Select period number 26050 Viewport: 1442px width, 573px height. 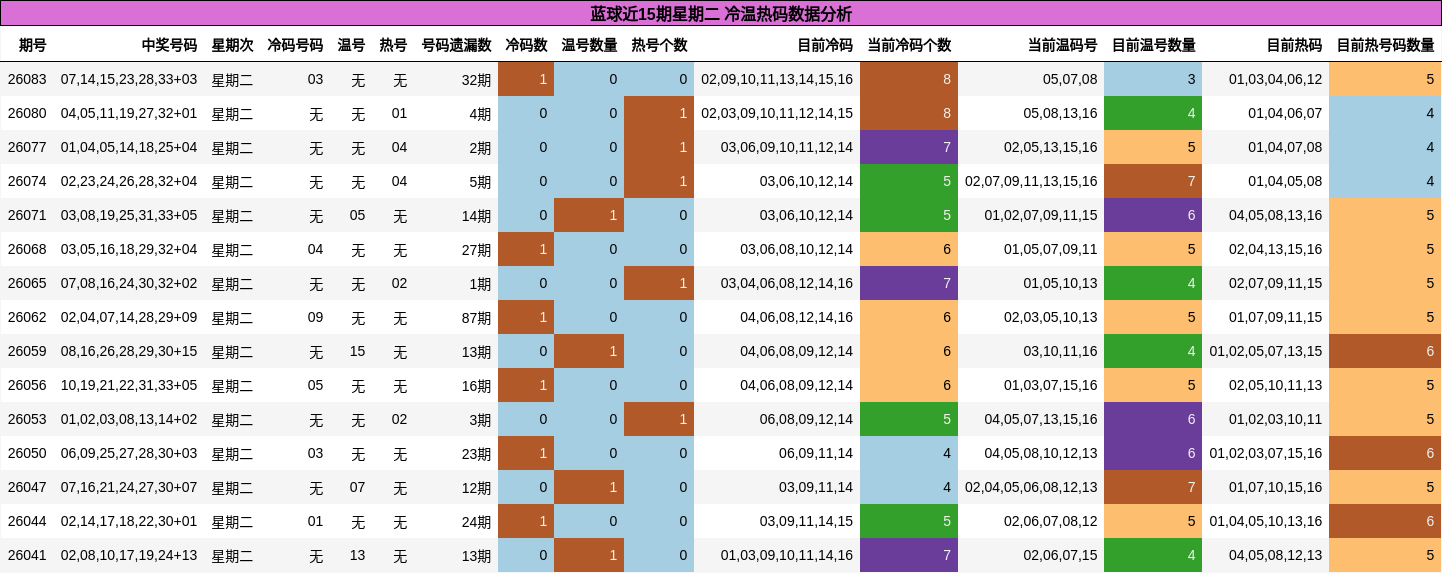(x=27, y=453)
